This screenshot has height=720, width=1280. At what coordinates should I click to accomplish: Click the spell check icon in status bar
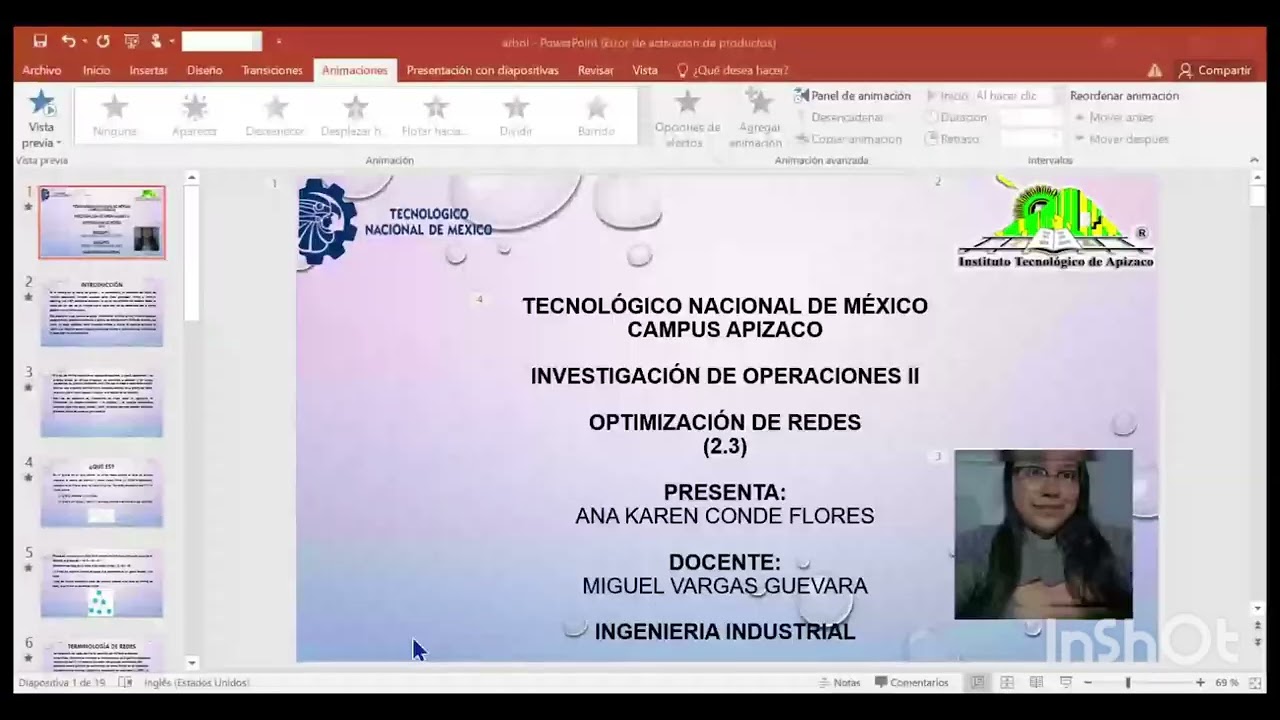126,683
